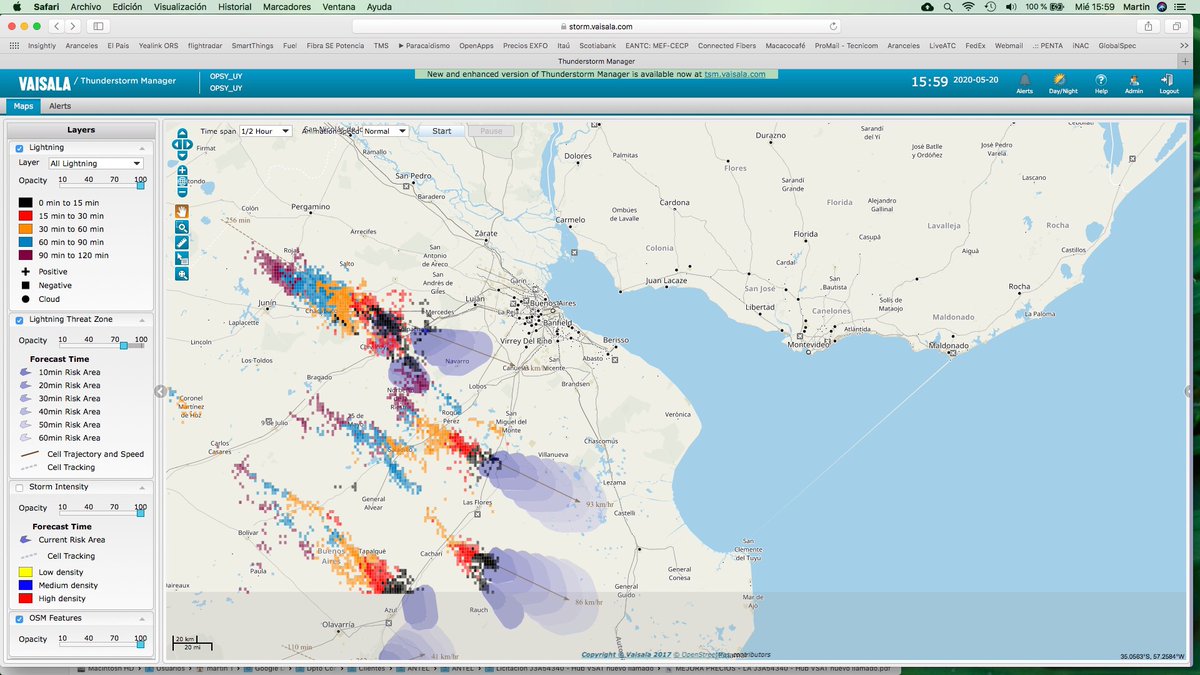
Task: Switch to the Alerts tab
Action: (59, 105)
